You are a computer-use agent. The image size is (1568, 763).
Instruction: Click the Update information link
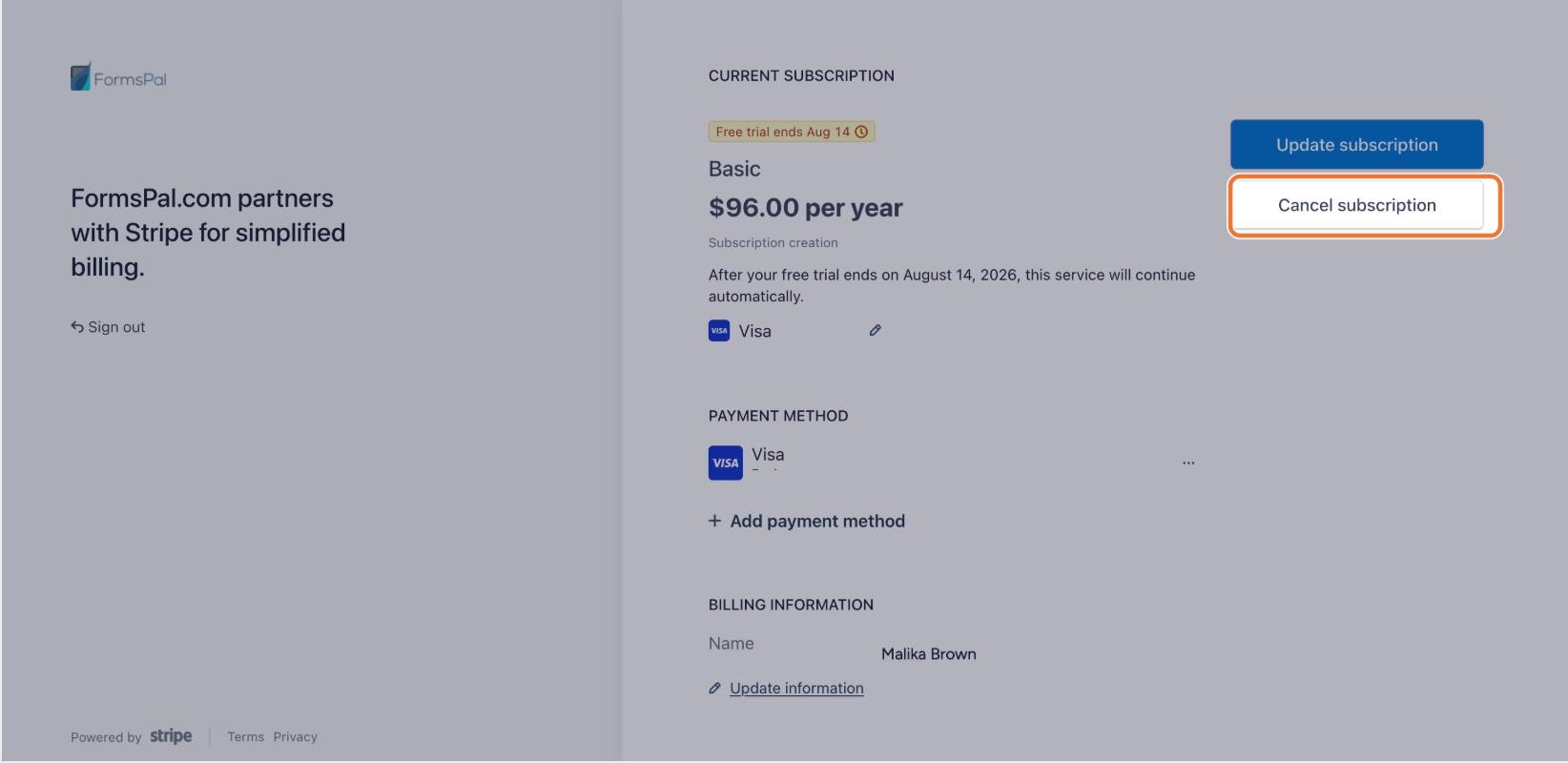point(796,689)
